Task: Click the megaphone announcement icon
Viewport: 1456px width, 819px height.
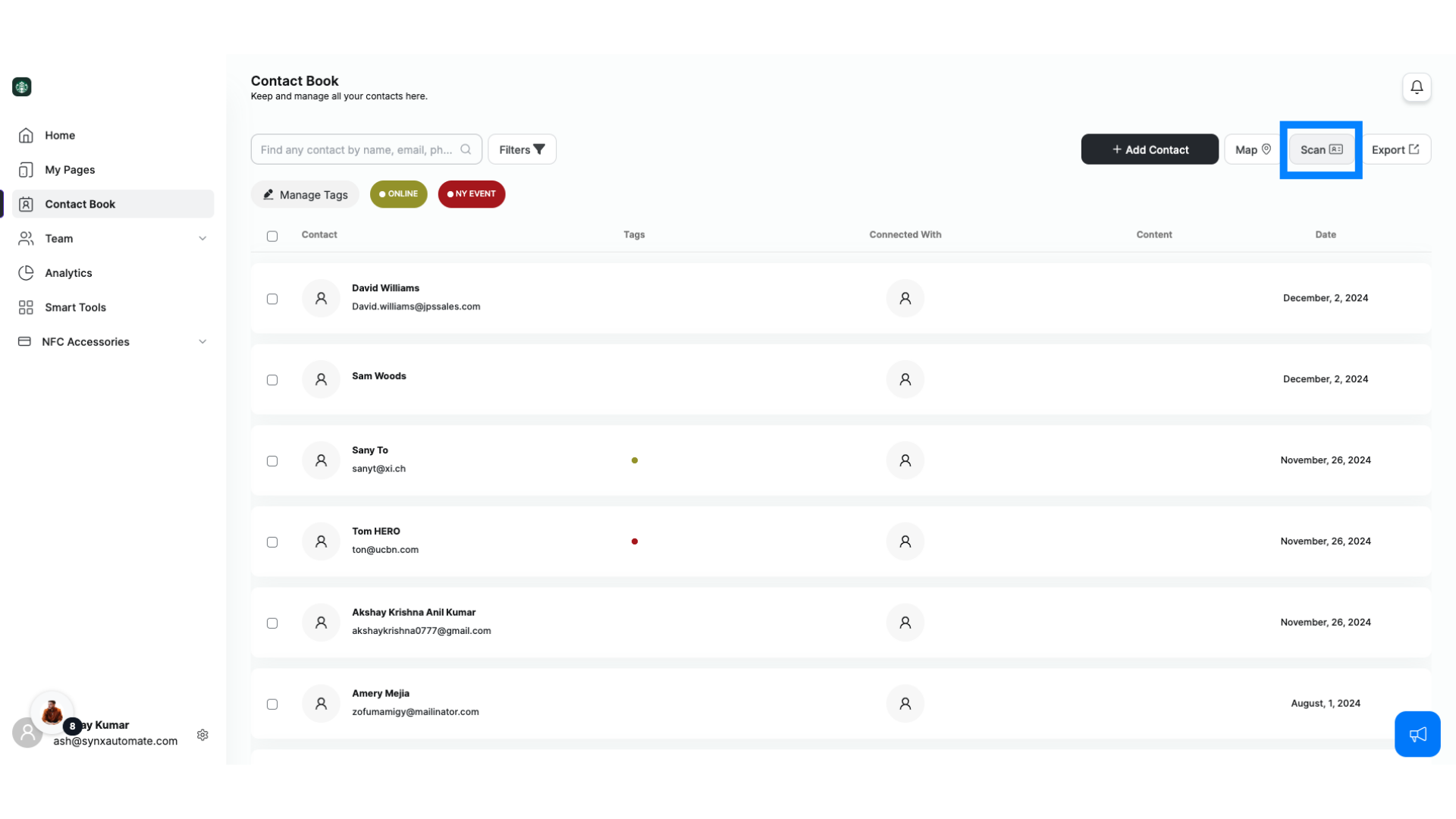Action: pyautogui.click(x=1418, y=734)
